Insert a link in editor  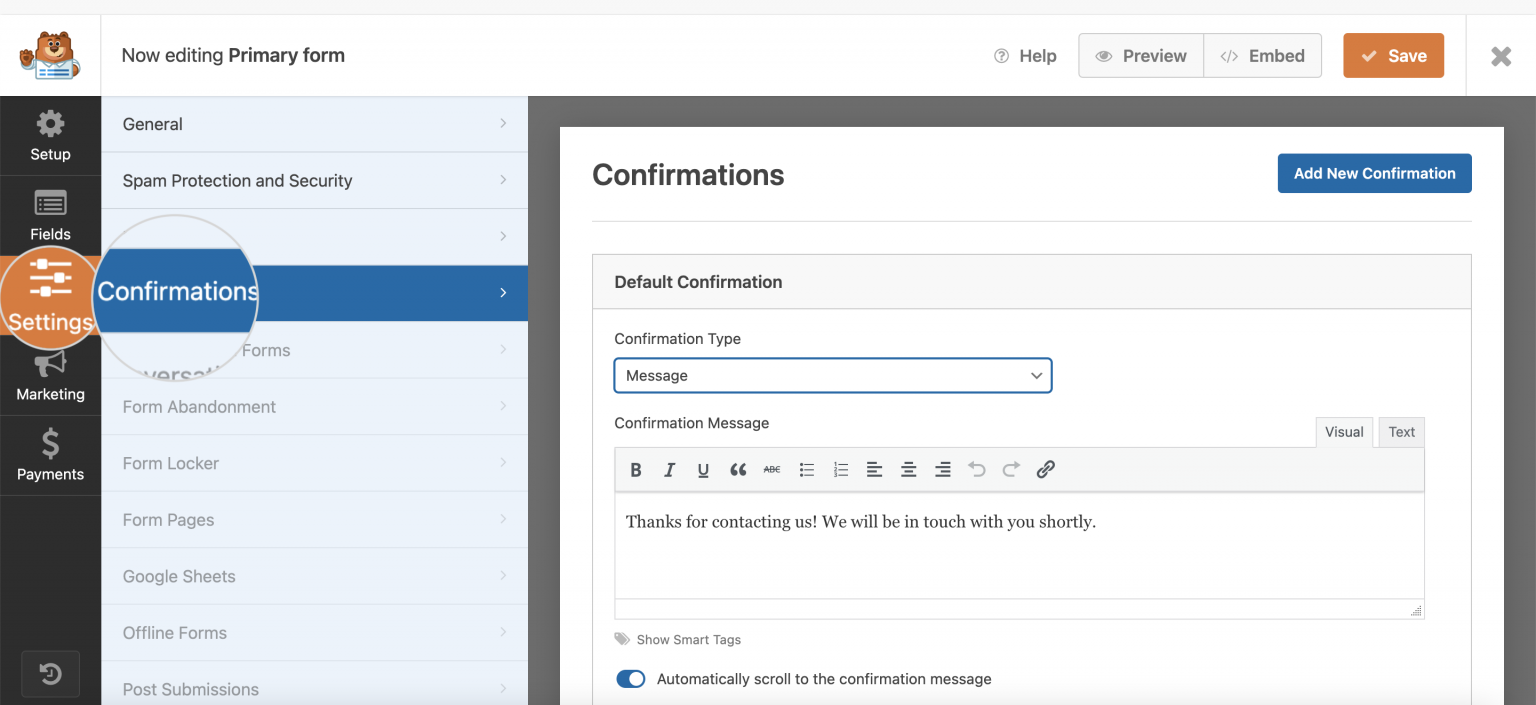1045,470
